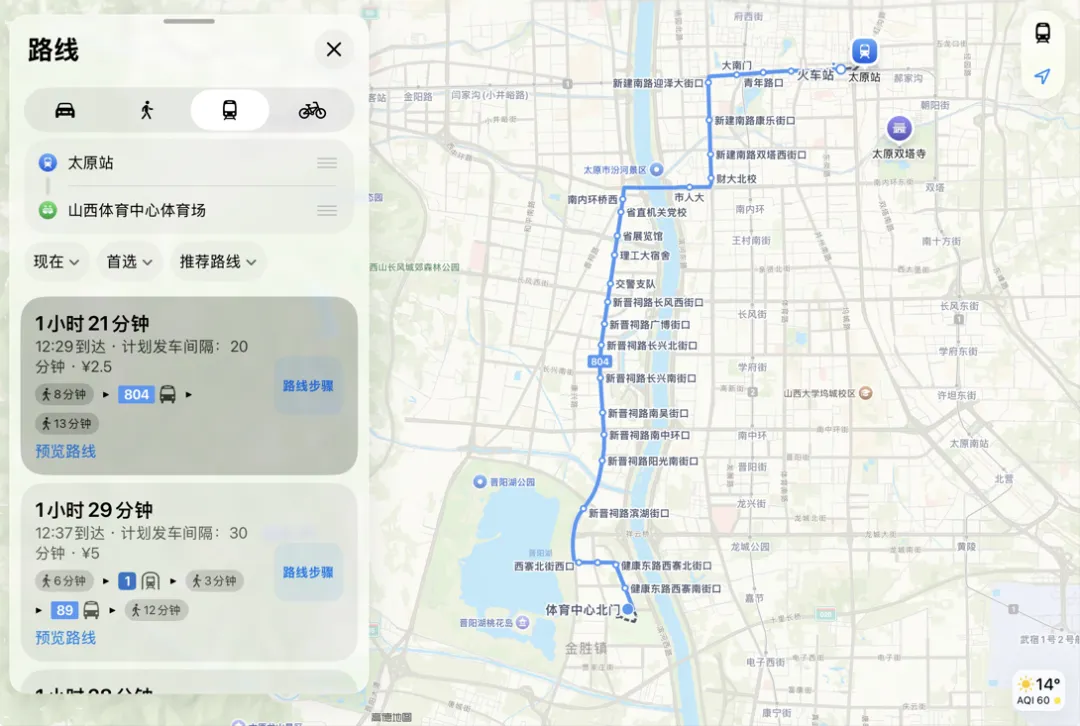This screenshot has width=1080, height=726.
Task: Expand the 推荐路线 sorting dropdown
Action: tap(218, 262)
